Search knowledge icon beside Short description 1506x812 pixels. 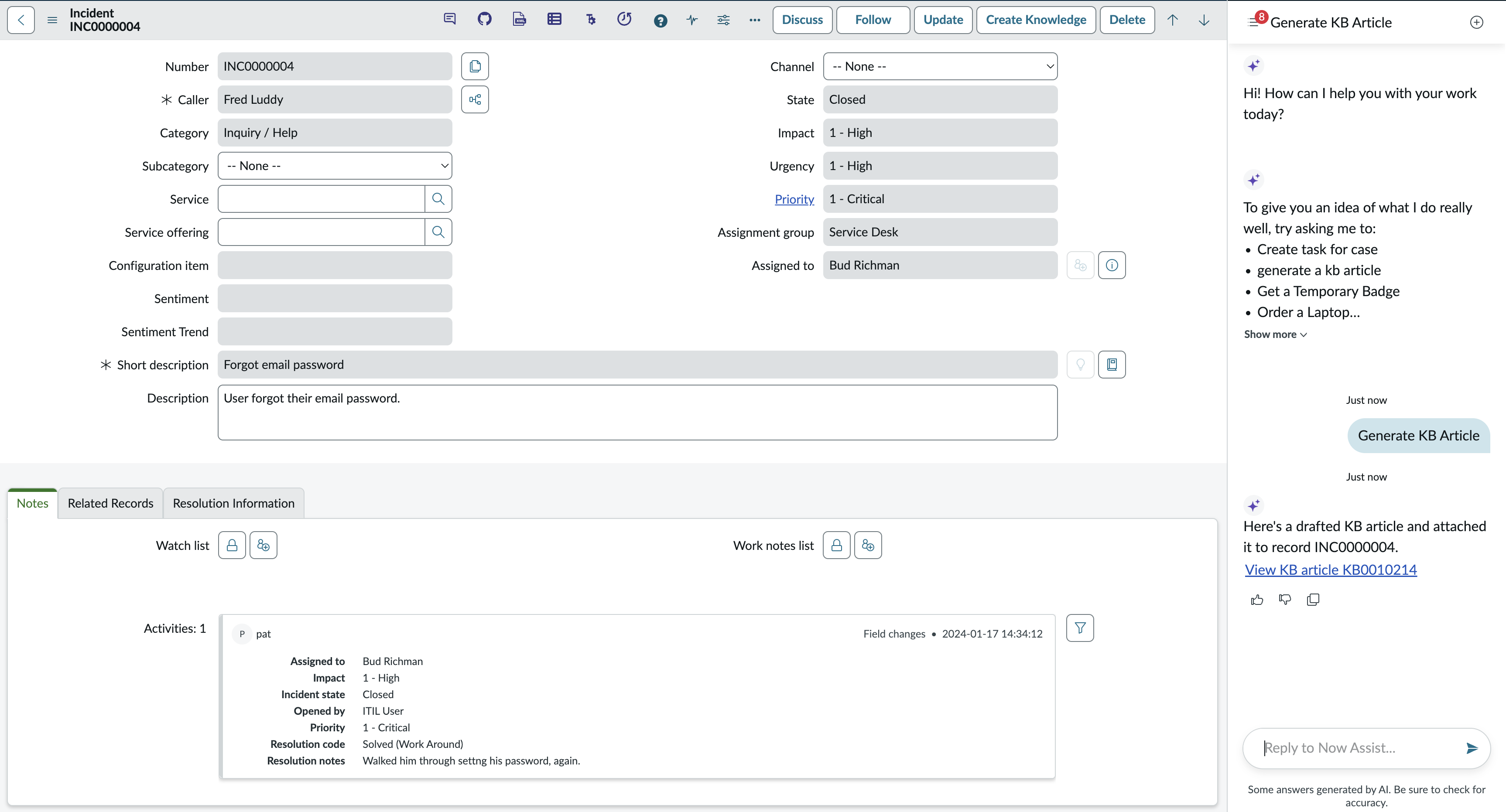pyautogui.click(x=1112, y=365)
